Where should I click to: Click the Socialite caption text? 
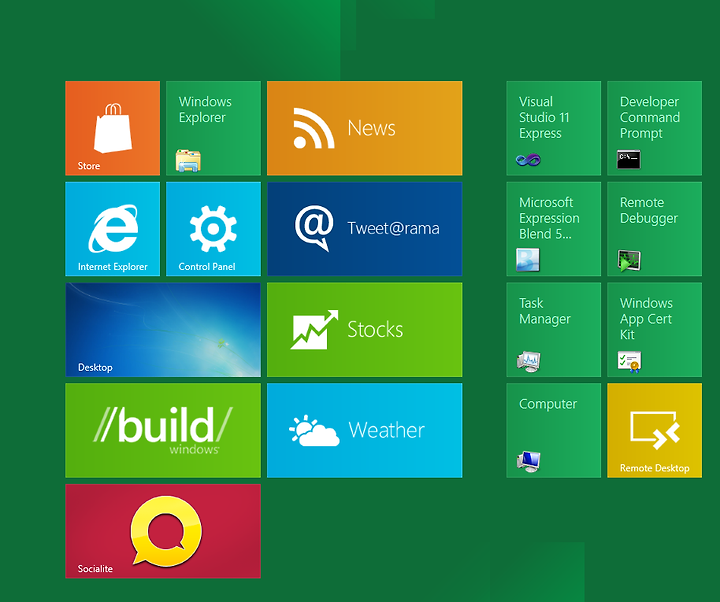coord(95,569)
